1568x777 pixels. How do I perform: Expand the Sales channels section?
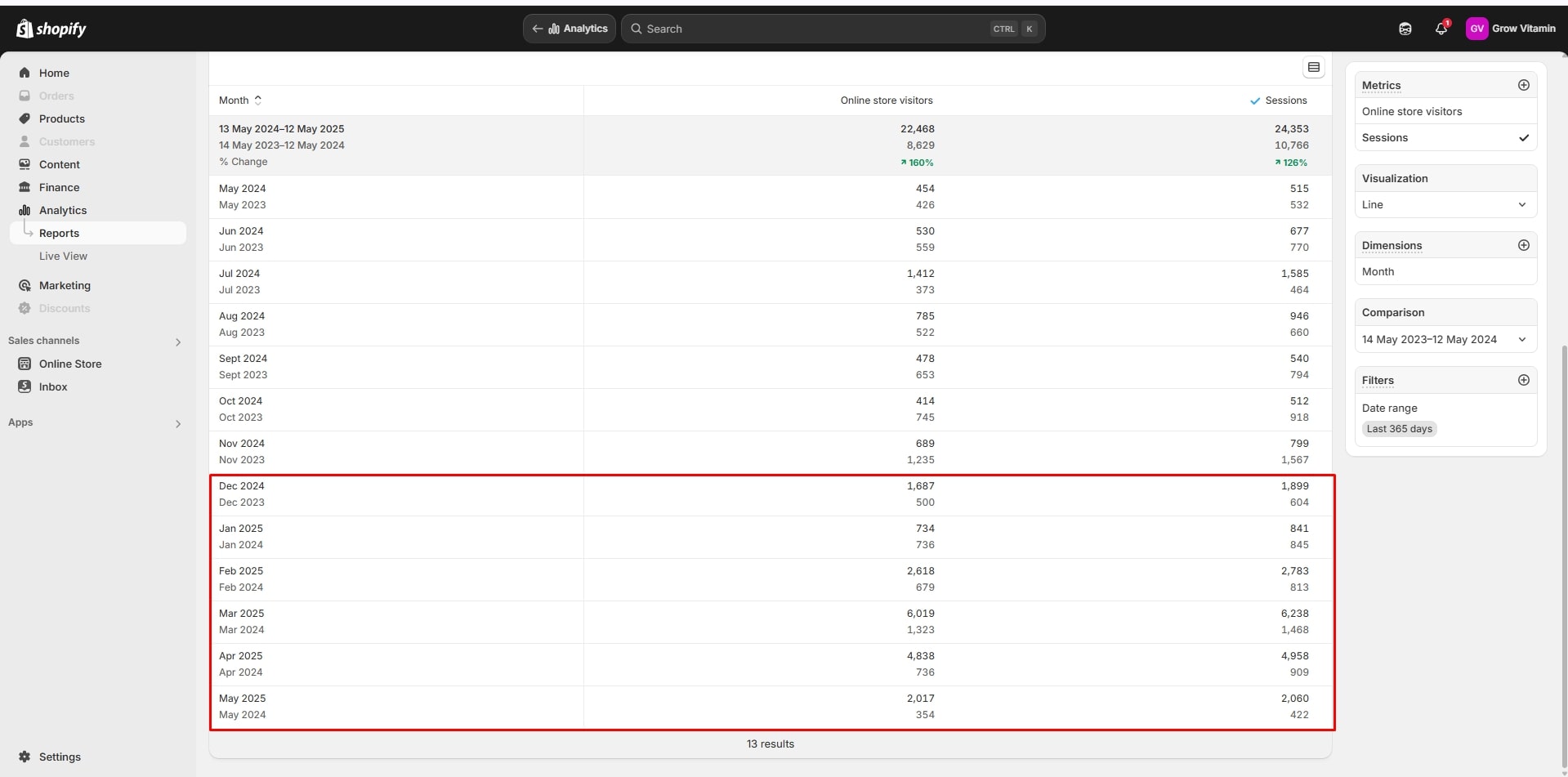(177, 342)
